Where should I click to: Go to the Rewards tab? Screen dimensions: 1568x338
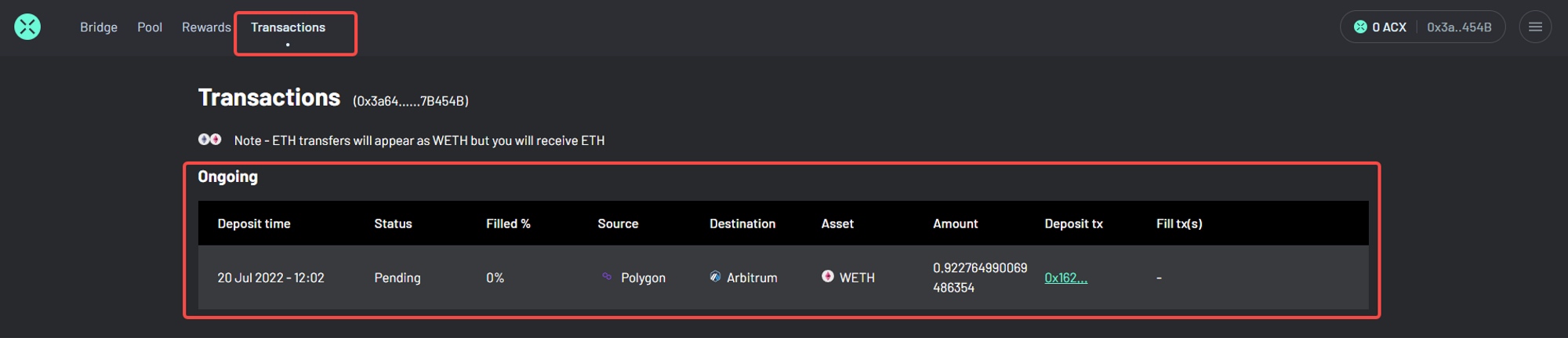click(x=206, y=27)
